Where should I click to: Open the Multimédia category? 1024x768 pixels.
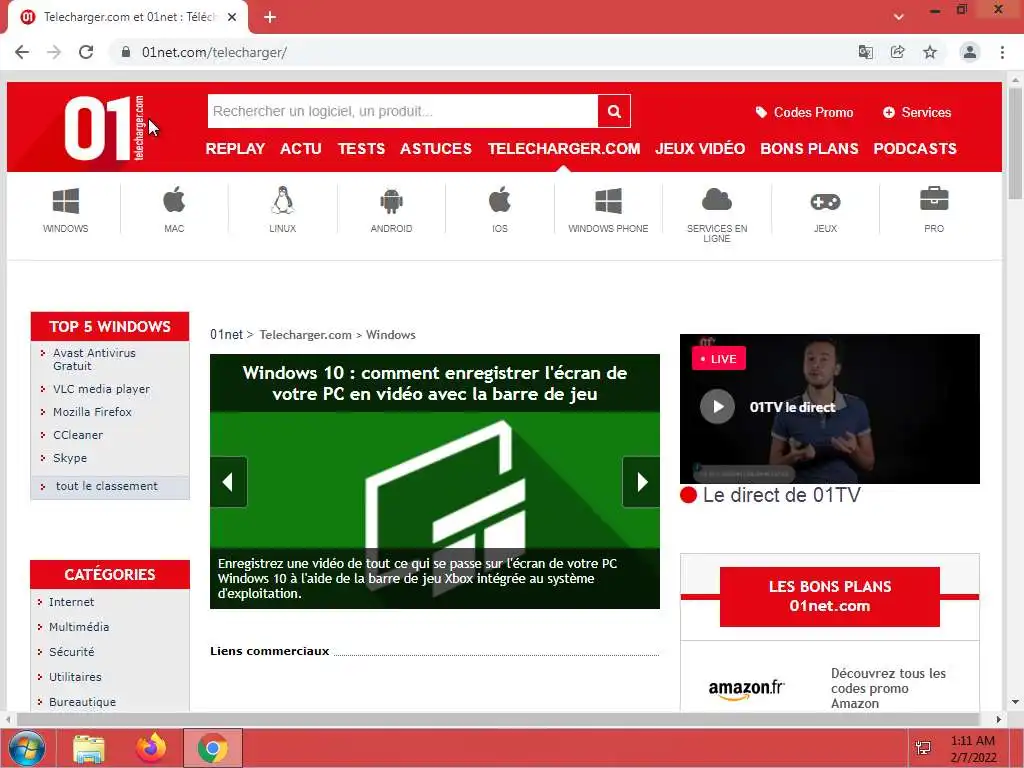[x=79, y=627]
